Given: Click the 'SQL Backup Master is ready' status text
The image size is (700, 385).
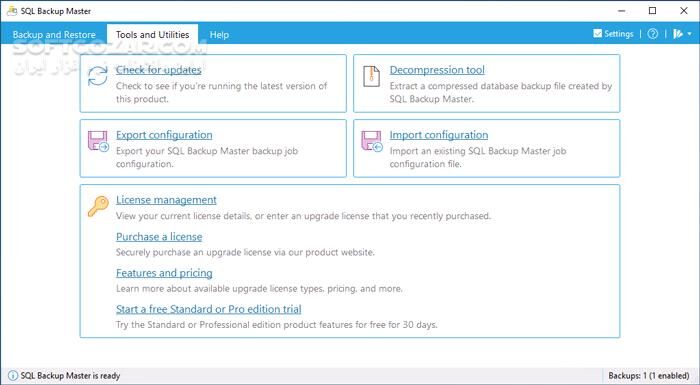Looking at the screenshot, I should [x=71, y=376].
